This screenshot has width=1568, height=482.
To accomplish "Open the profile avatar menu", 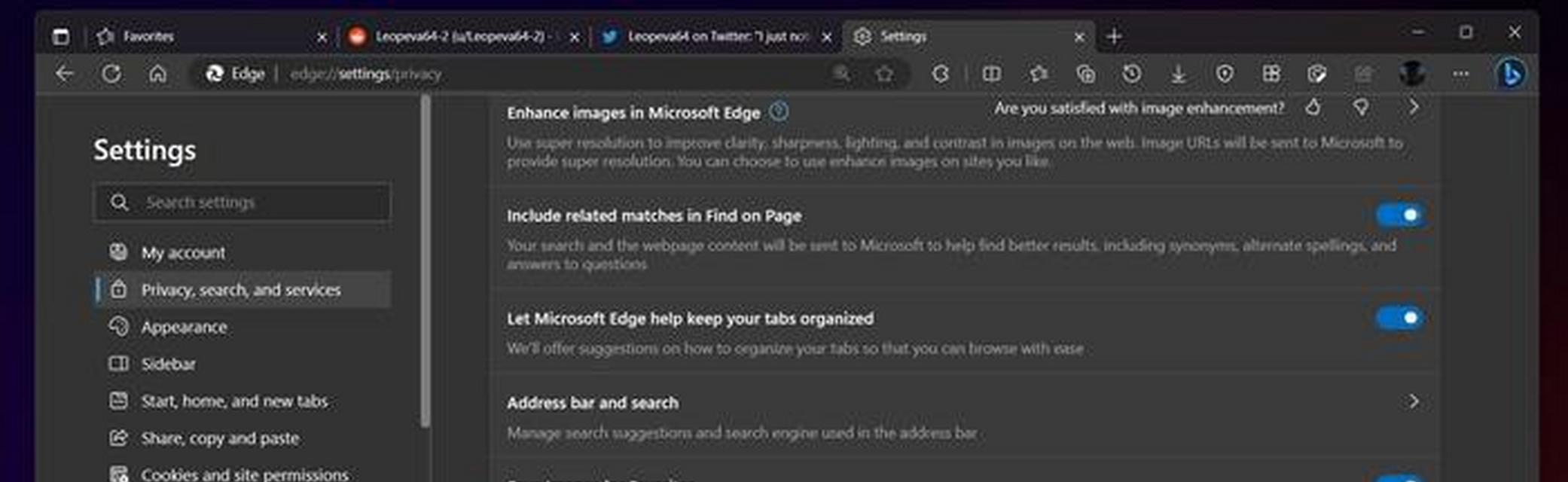I will [x=1412, y=74].
